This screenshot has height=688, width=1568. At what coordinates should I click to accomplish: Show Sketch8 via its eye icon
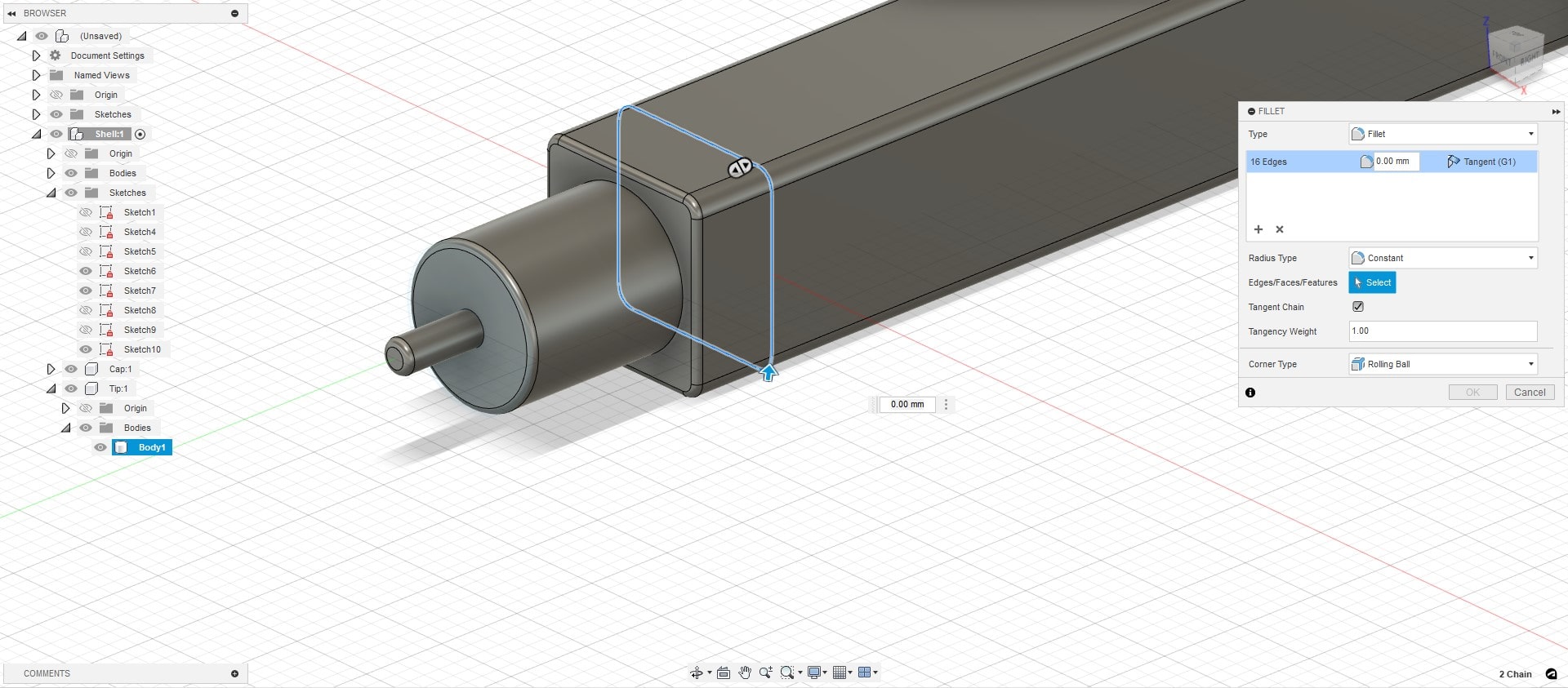[x=86, y=310]
